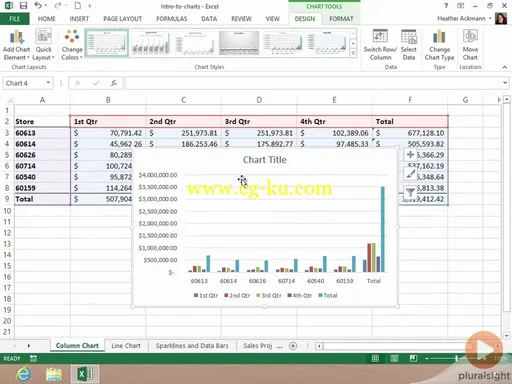Click the zoom slider handle
512x384 pixels.
pos(456,358)
